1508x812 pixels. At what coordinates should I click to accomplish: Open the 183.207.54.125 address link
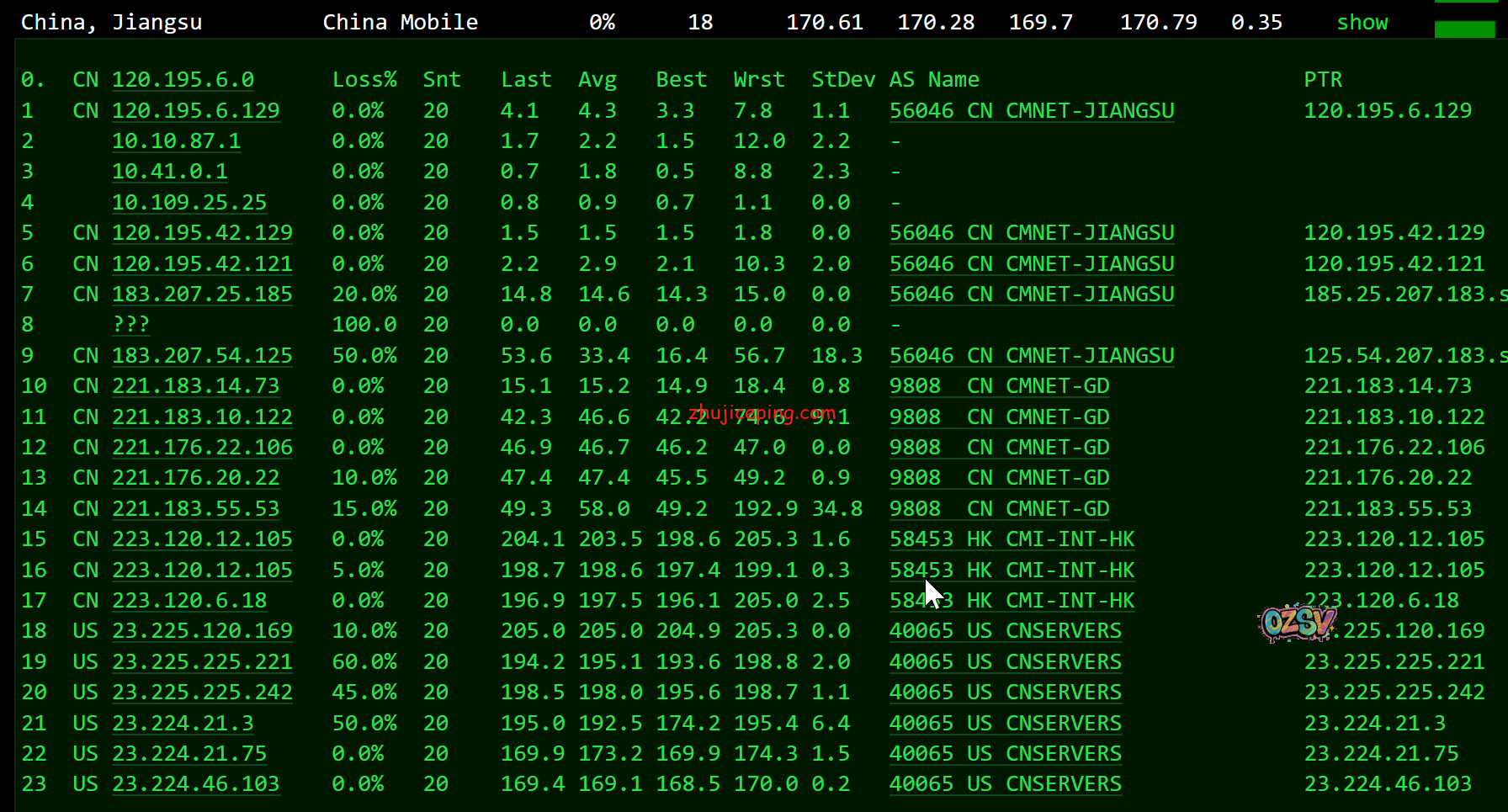coord(202,356)
